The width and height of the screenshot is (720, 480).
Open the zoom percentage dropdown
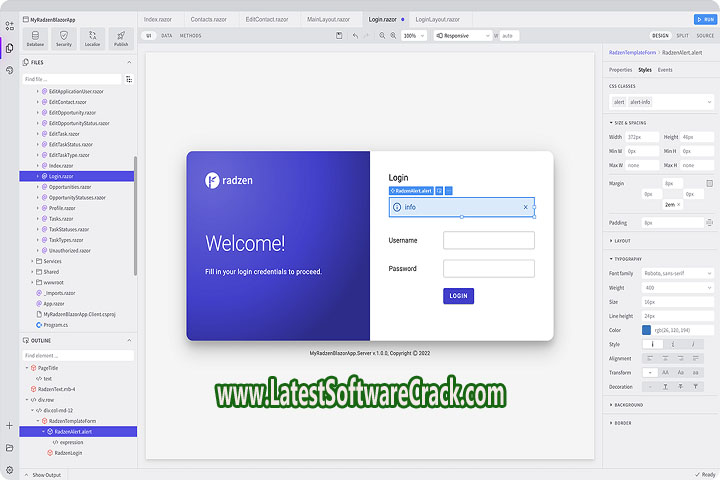pyautogui.click(x=414, y=35)
